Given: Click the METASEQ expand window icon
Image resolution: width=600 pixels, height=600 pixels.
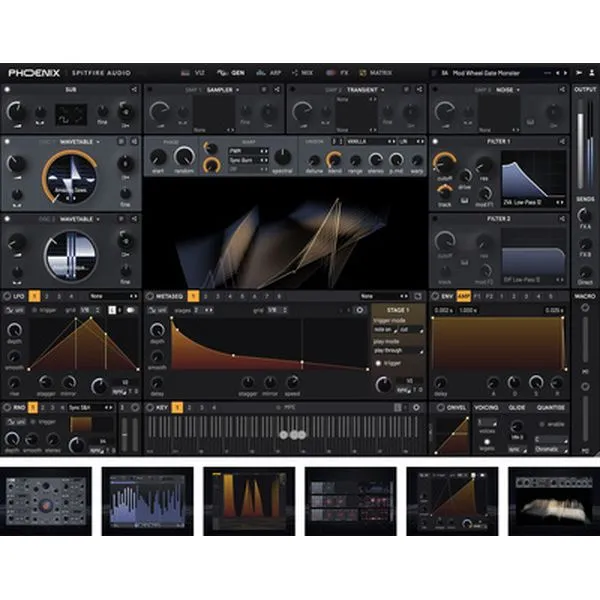Looking at the screenshot, I should (418, 296).
